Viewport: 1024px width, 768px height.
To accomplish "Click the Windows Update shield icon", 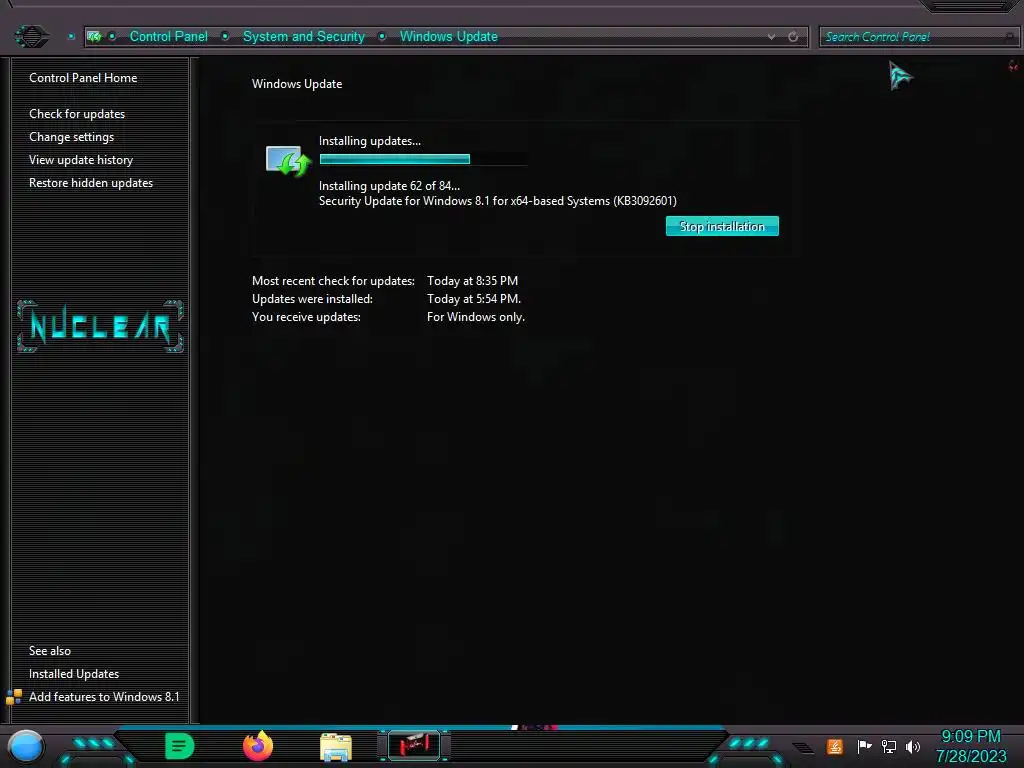I will [287, 161].
